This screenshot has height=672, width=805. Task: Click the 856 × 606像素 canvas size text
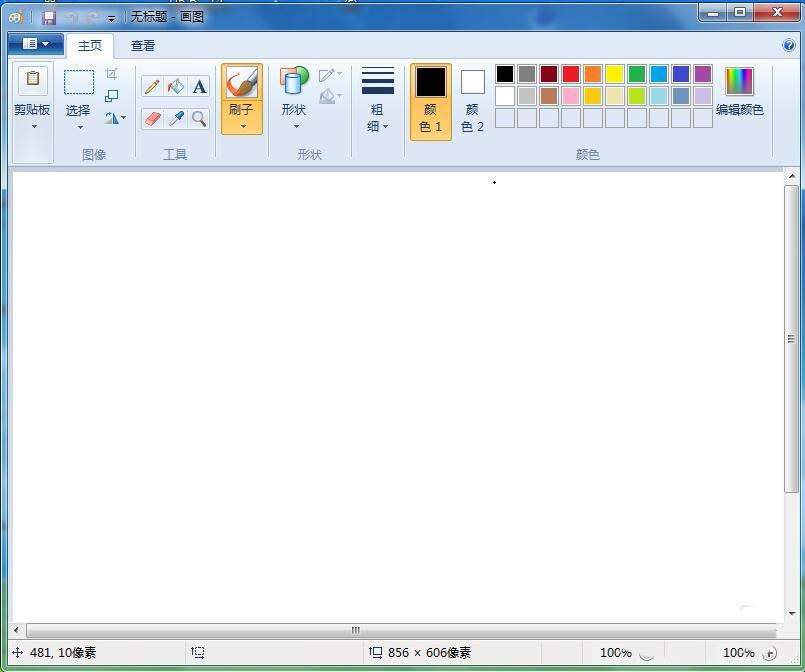[429, 653]
